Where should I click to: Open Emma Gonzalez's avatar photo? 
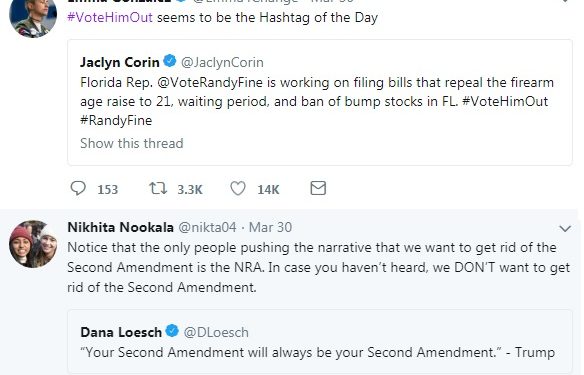tap(33, 15)
